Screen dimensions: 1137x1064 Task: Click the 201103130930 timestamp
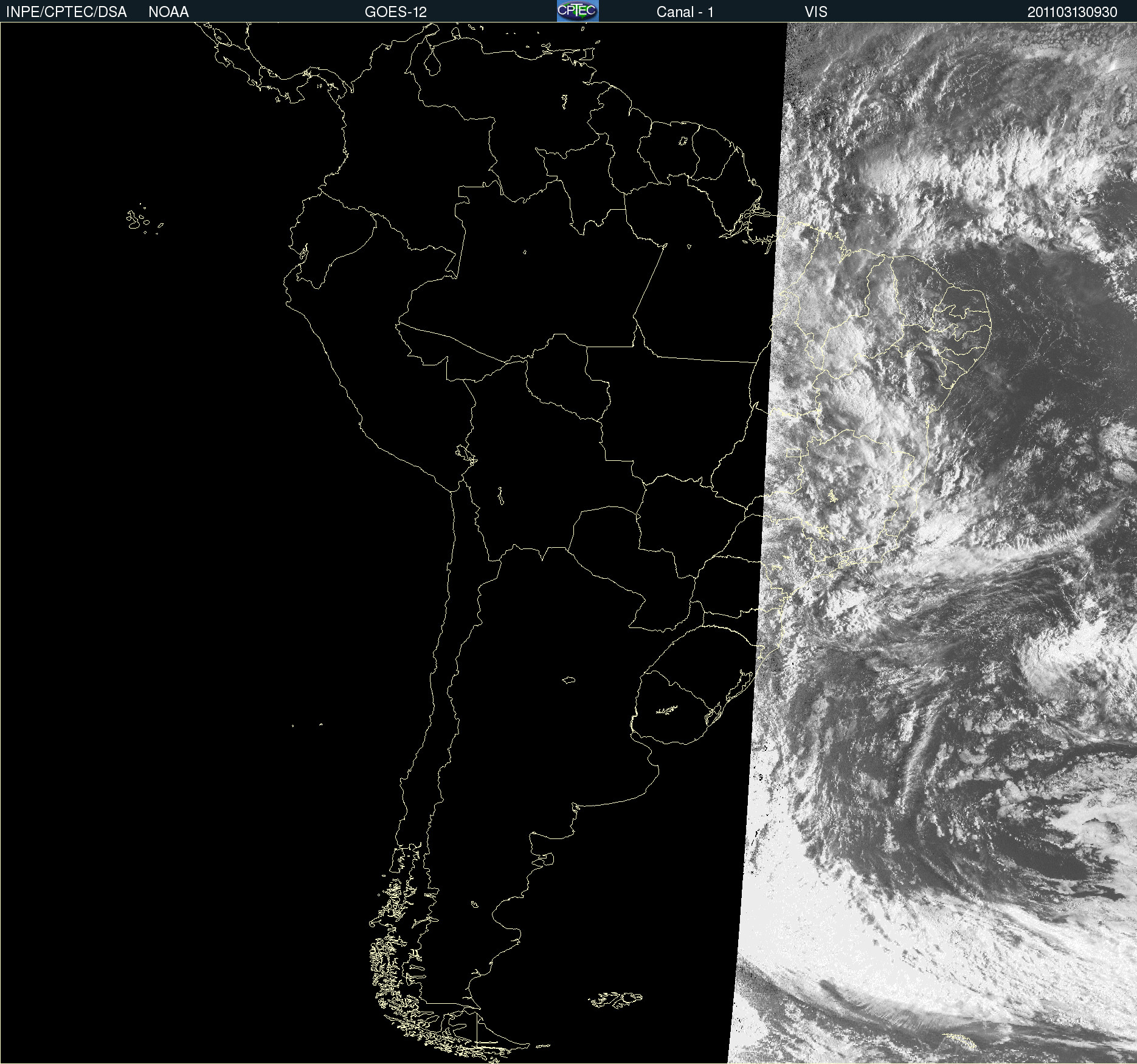pos(1073,12)
